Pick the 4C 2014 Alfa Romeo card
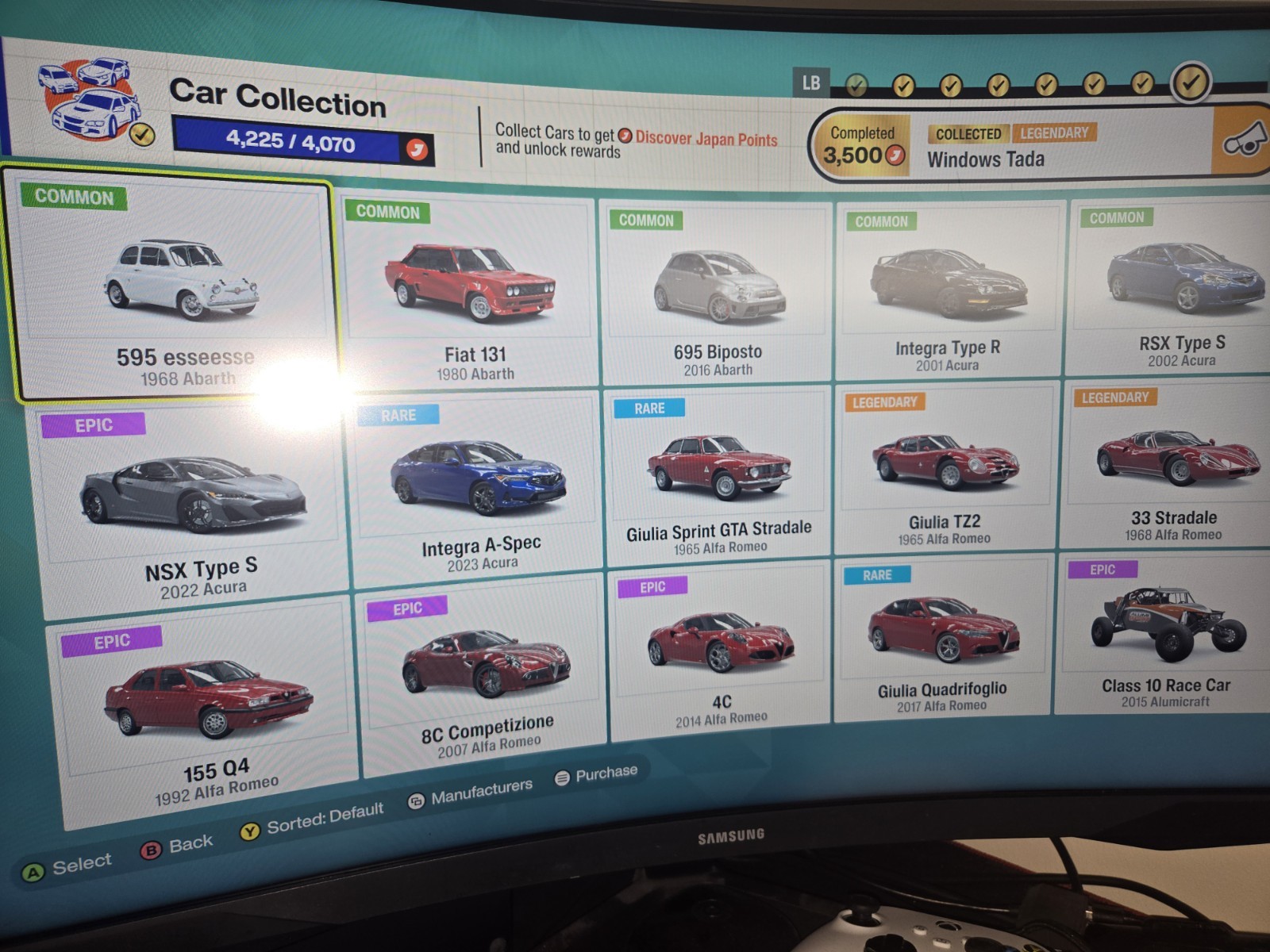 pos(719,652)
